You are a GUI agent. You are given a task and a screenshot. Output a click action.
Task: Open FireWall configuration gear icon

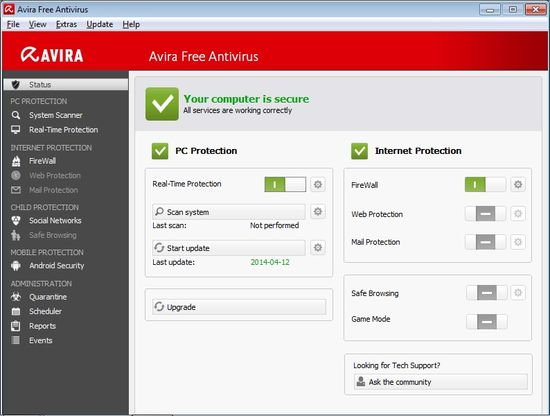(x=518, y=184)
